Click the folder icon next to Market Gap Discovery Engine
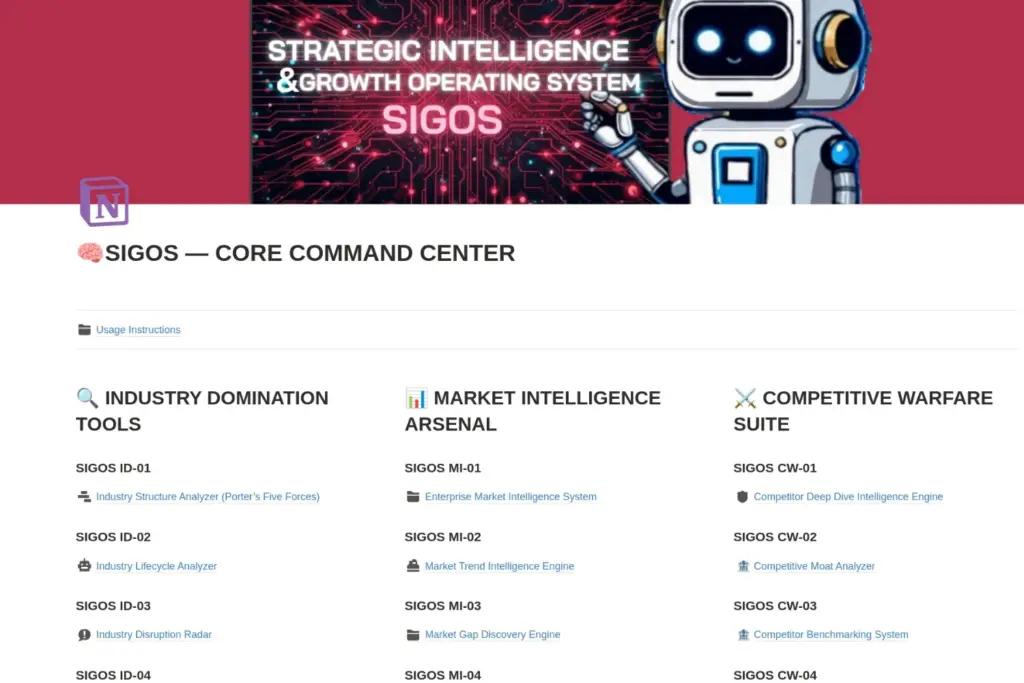Screen dimensions: 1024x683 click(x=412, y=634)
